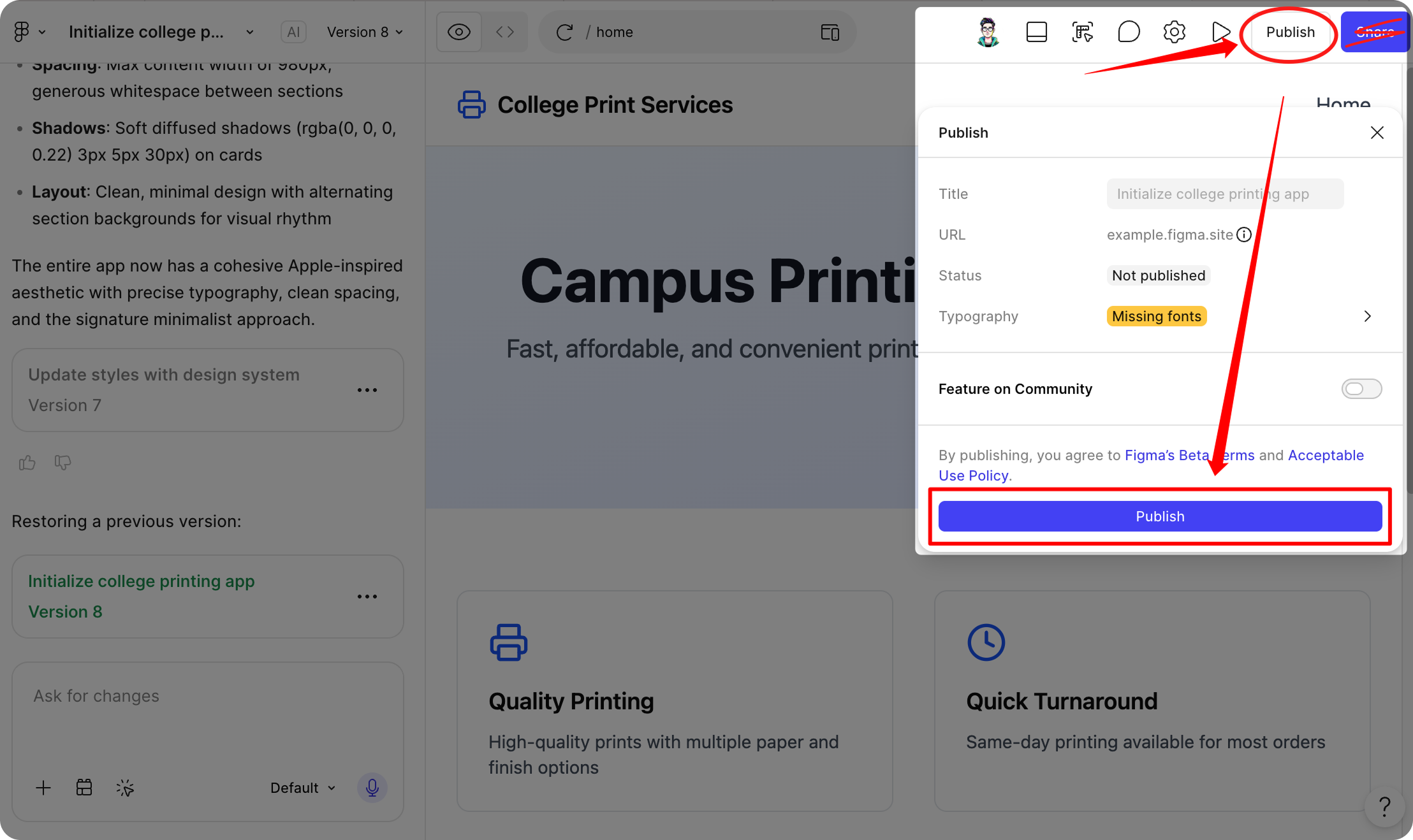
Task: Click the Missing fonts badge
Action: click(1157, 316)
